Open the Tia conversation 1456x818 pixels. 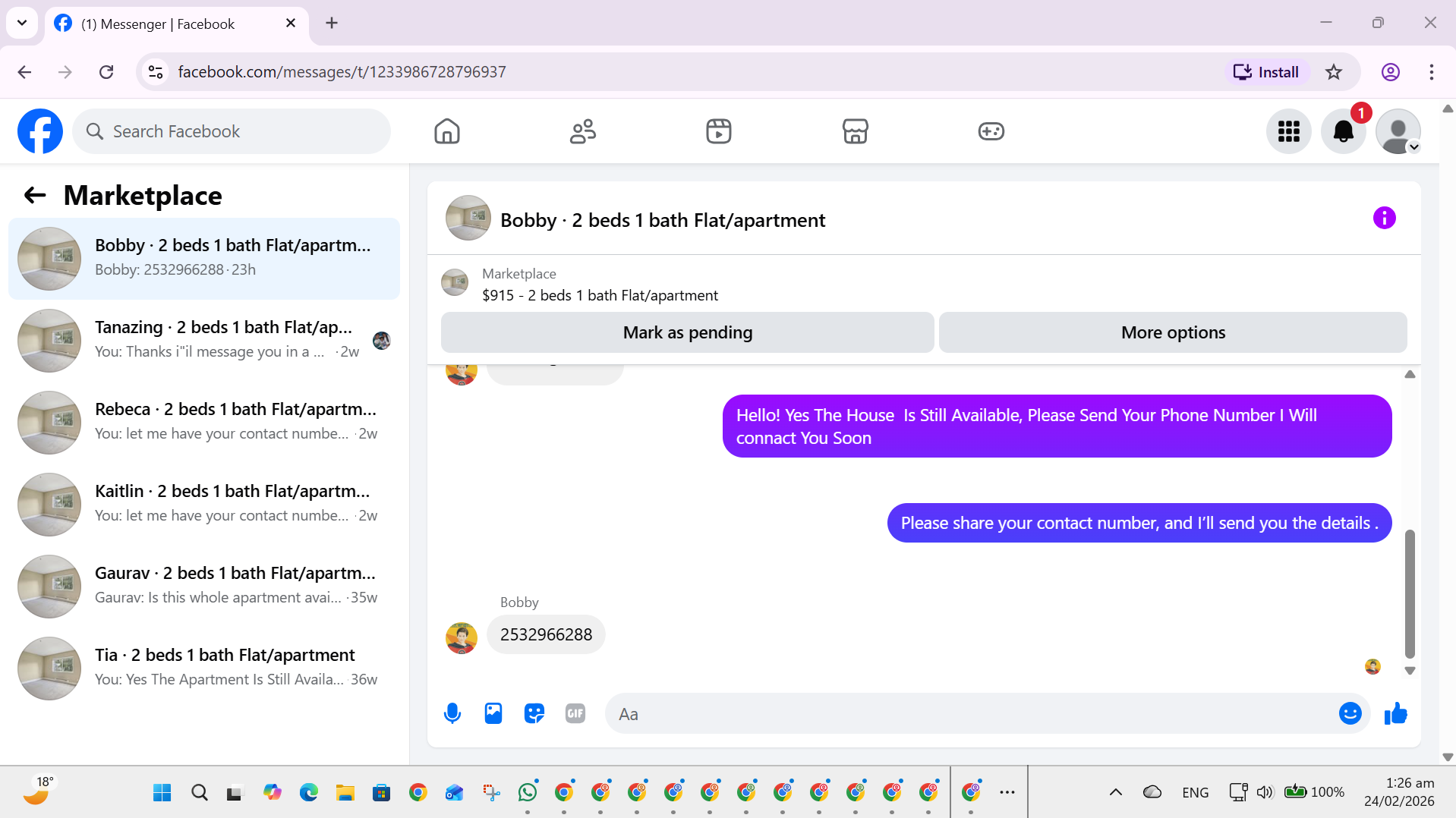pyautogui.click(x=204, y=669)
